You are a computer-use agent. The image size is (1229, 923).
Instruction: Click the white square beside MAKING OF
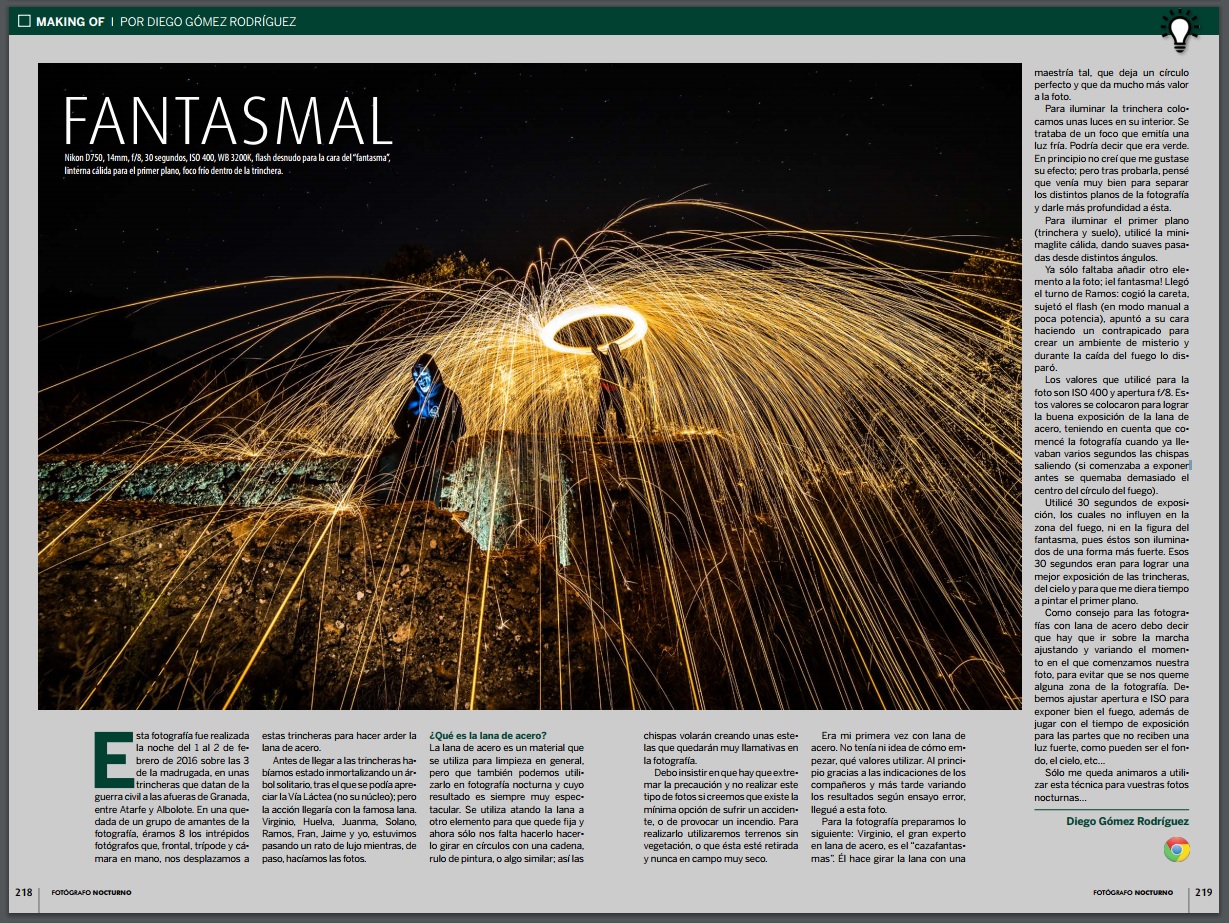point(24,21)
